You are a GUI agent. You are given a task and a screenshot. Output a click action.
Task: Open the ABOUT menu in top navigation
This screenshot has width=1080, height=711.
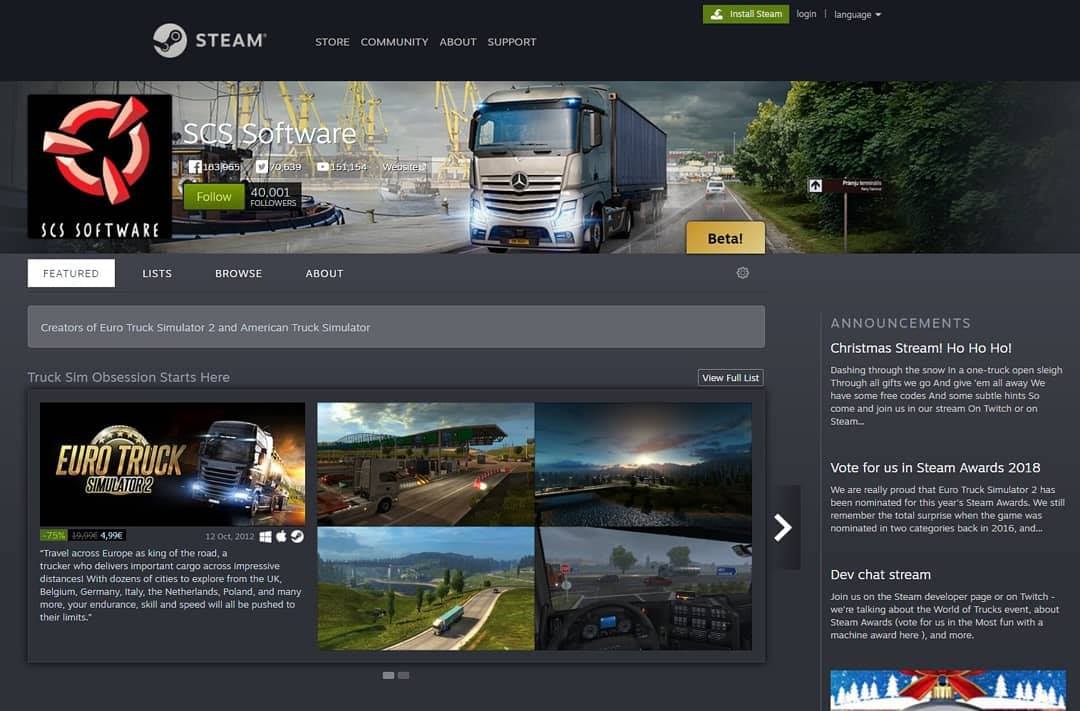pyautogui.click(x=458, y=42)
